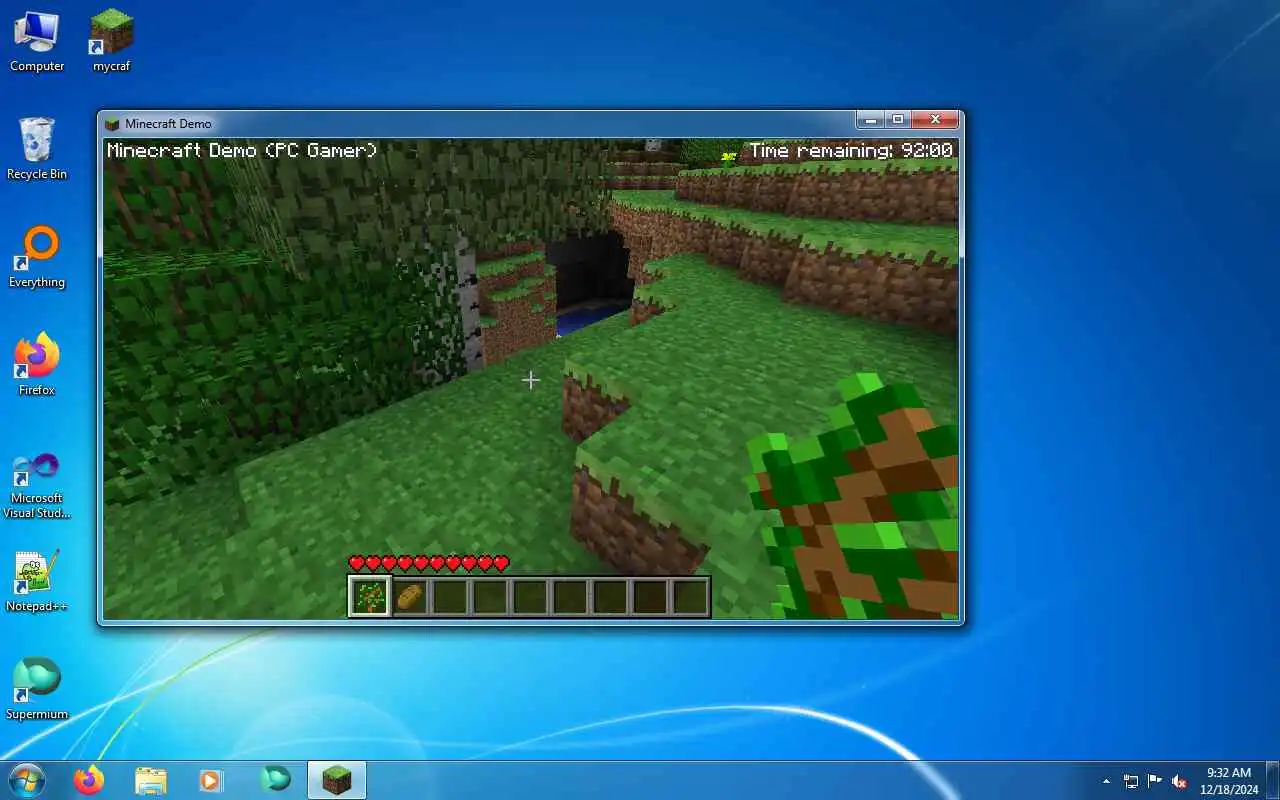
Task: Click the Show desktop button
Action: [1273, 780]
